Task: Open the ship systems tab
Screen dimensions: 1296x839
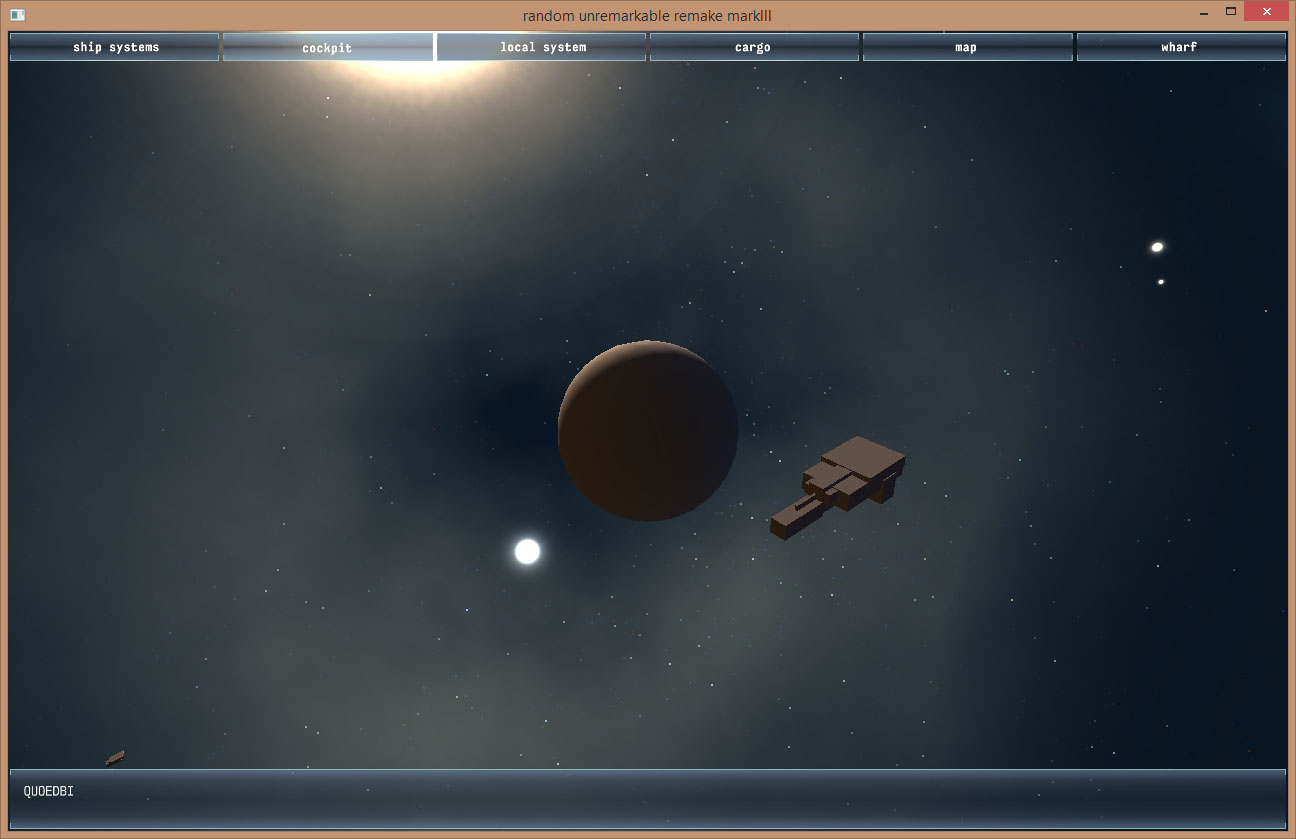Action: pos(115,47)
